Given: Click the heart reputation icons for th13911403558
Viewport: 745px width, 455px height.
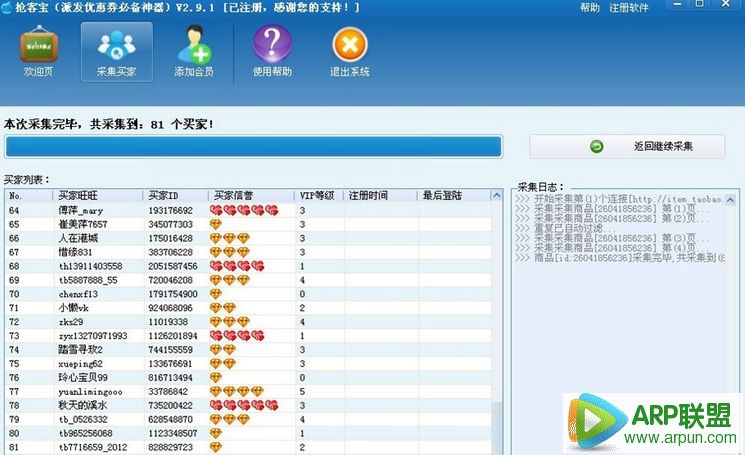Looking at the screenshot, I should 237,266.
